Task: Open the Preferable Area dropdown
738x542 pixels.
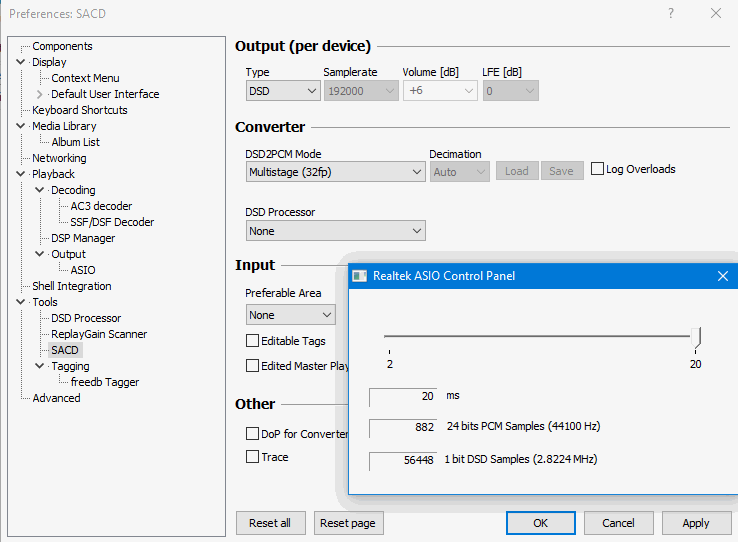Action: (x=290, y=314)
